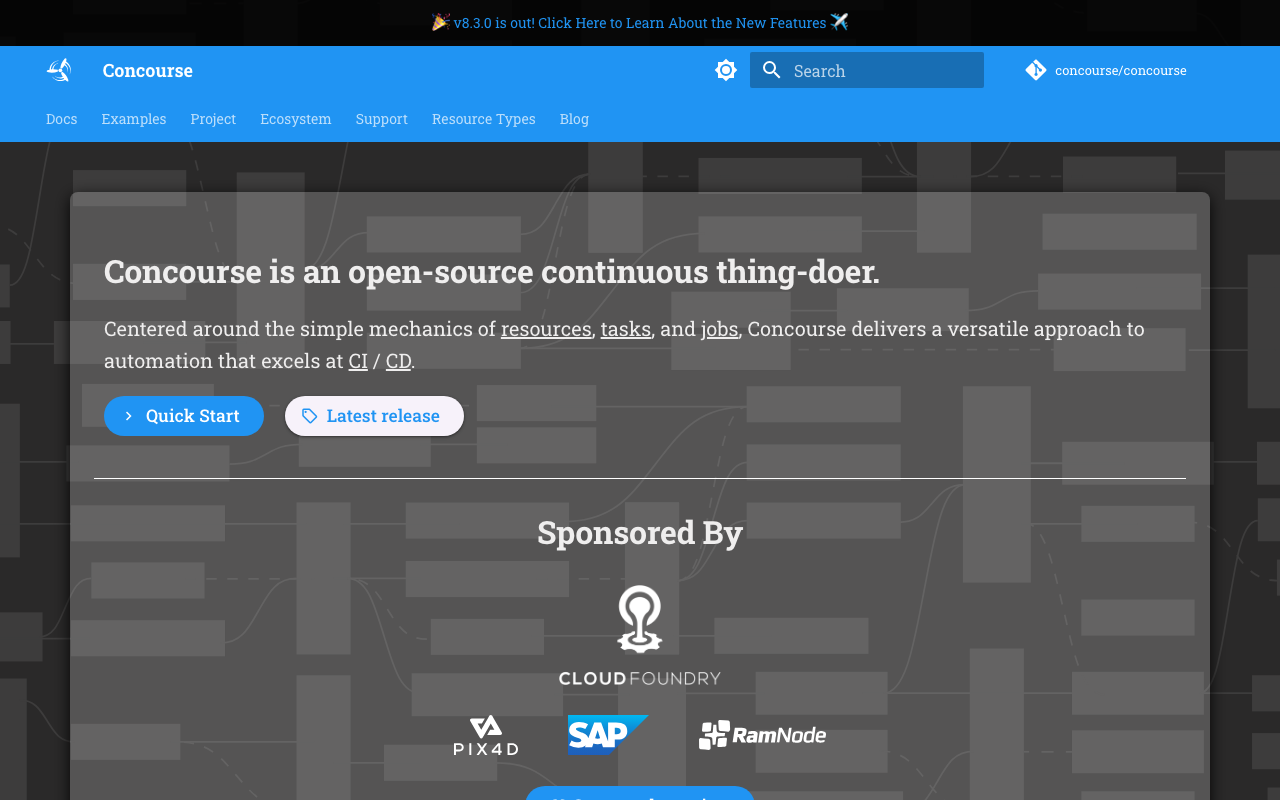Click the Concourse propeller logo icon
1280x800 pixels.
[x=59, y=70]
